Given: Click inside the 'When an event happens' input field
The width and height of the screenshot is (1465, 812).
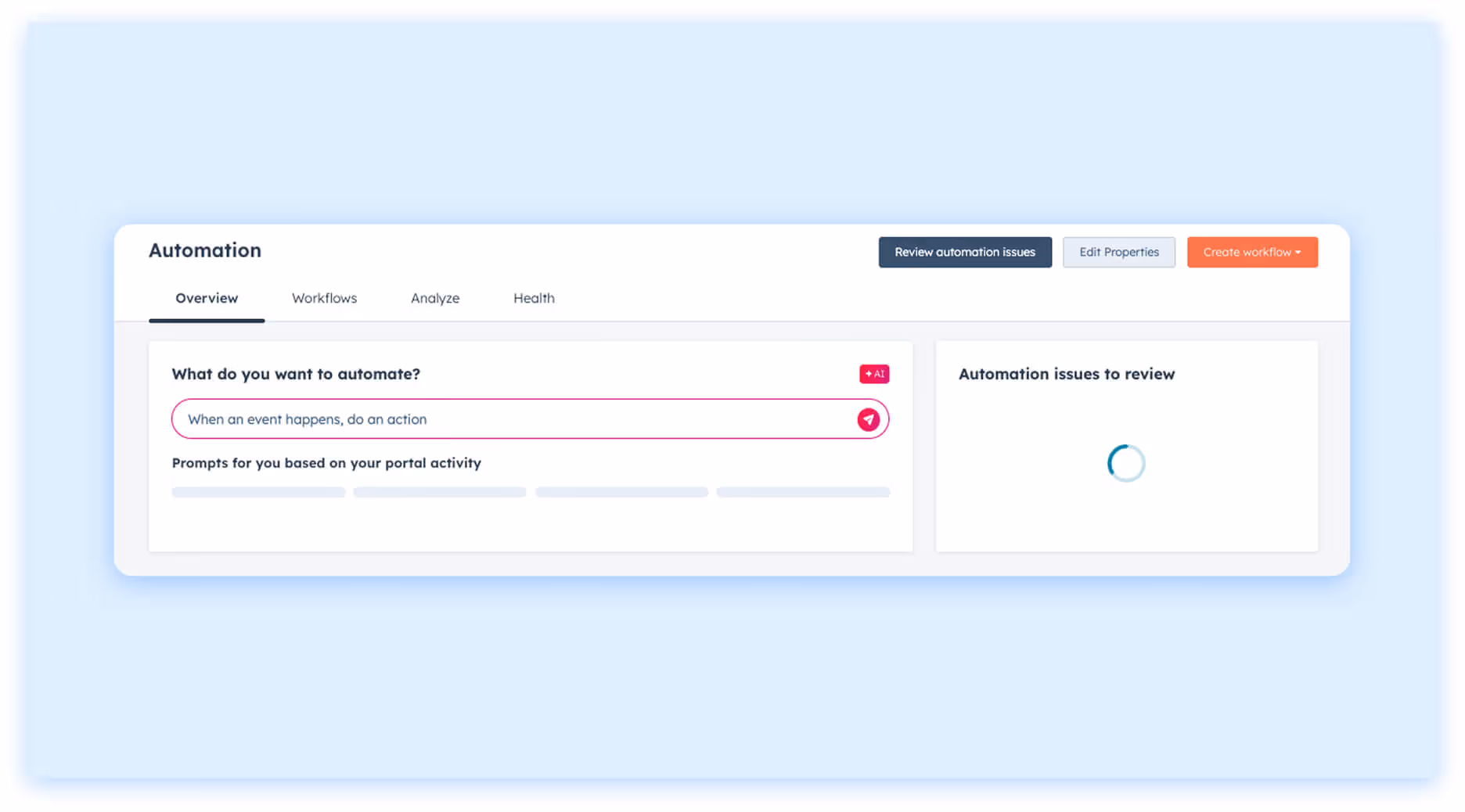Looking at the screenshot, I should pos(470,419).
